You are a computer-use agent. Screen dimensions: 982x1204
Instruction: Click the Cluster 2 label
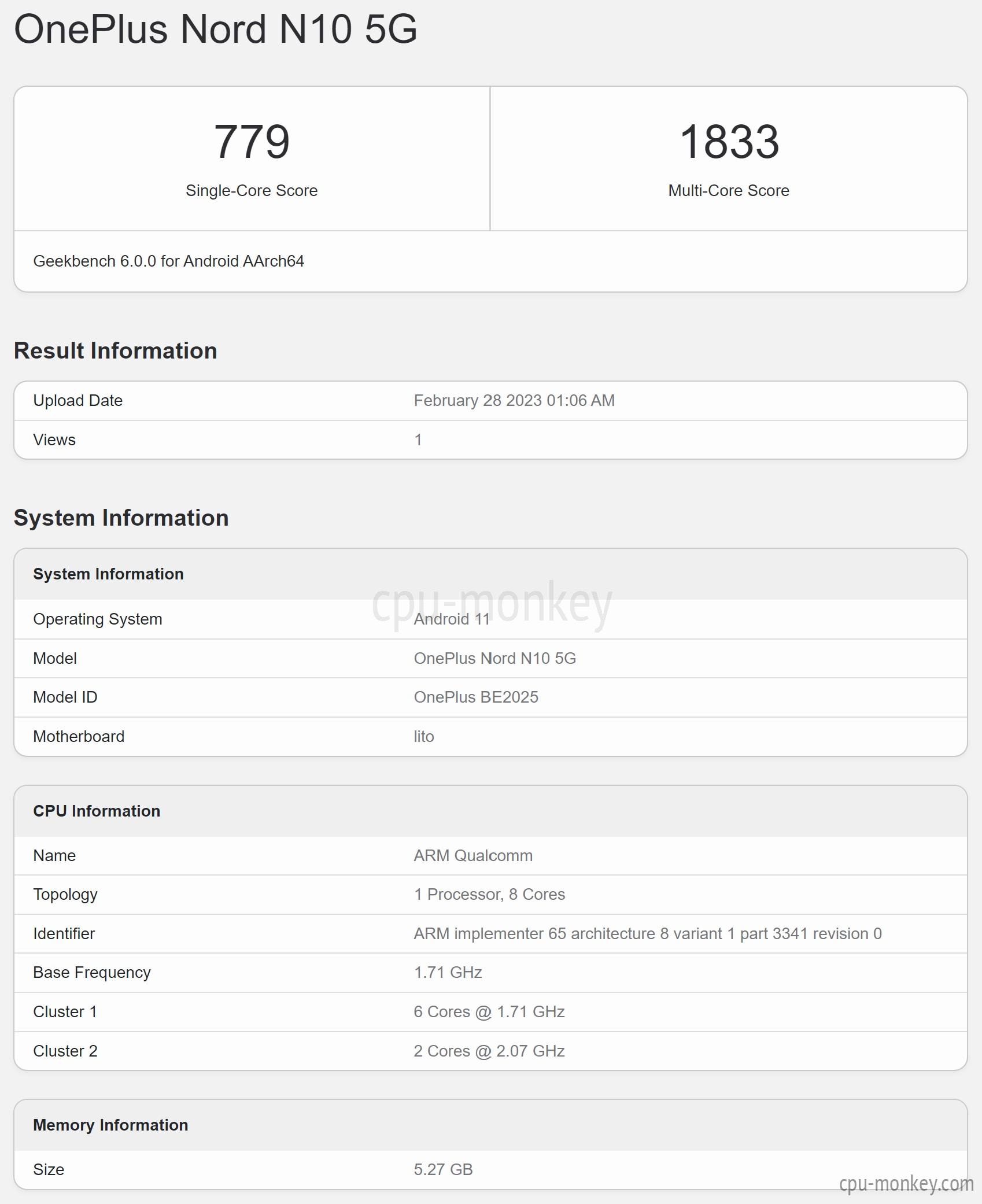click(65, 1051)
